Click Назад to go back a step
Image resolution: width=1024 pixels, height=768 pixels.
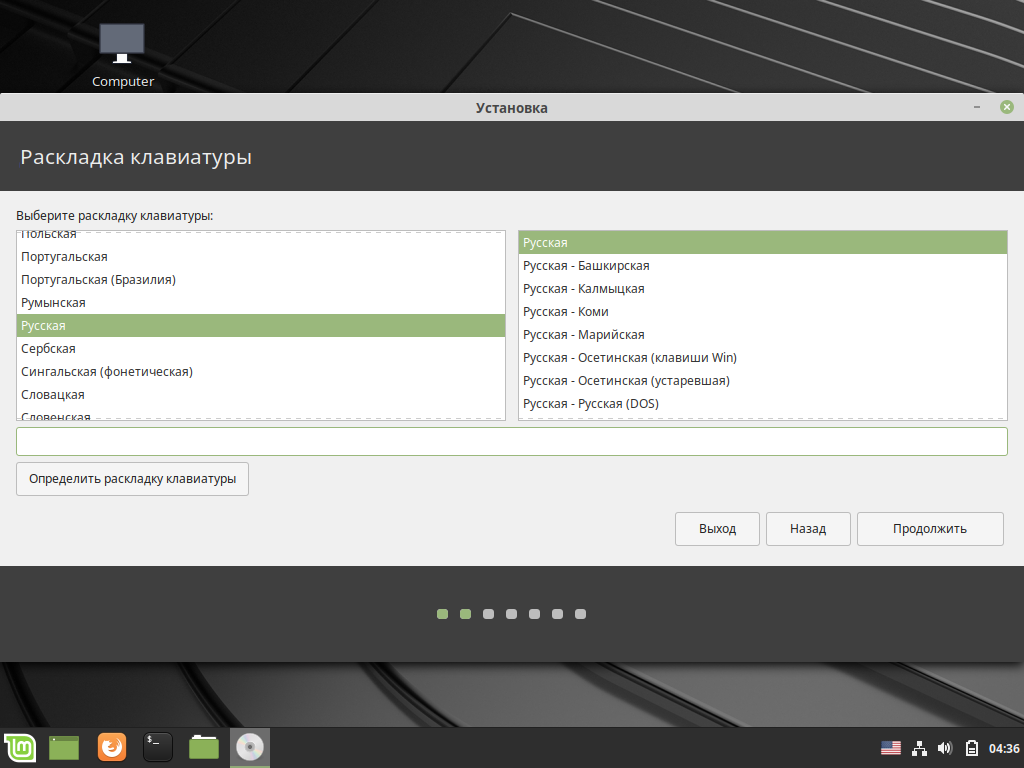tap(807, 528)
